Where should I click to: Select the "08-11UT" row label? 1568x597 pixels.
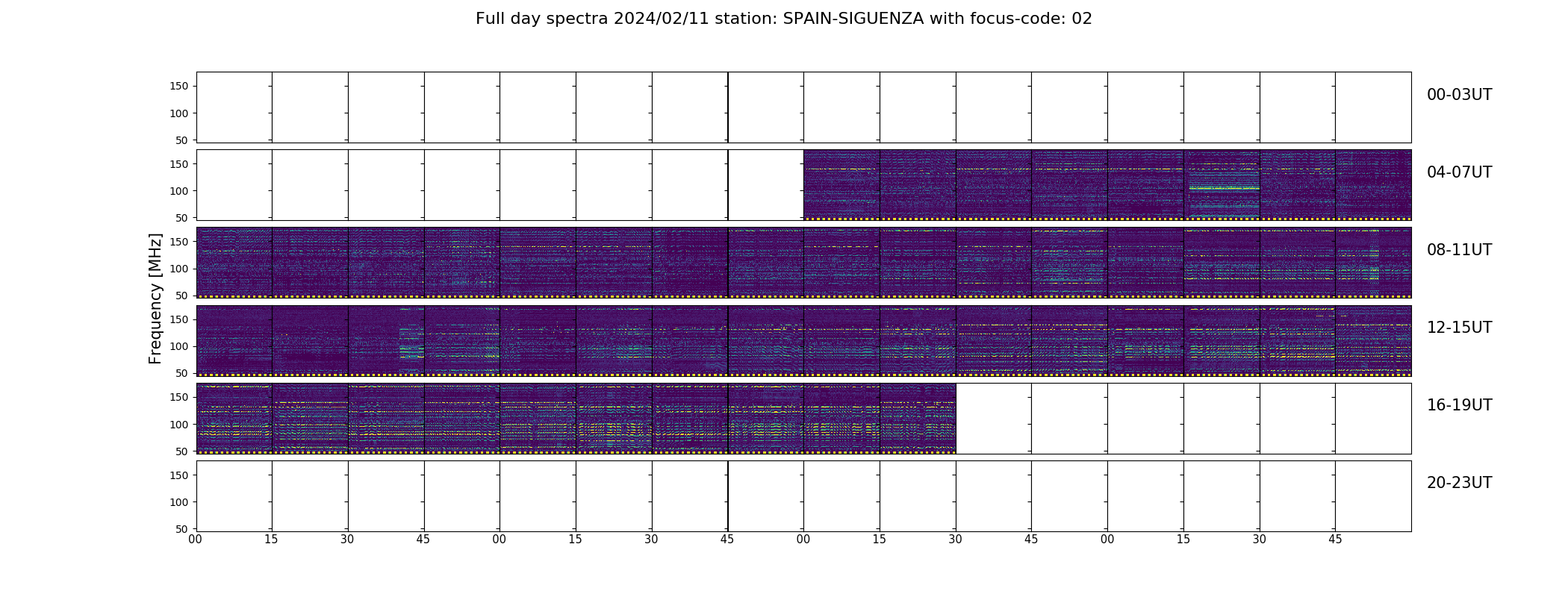tap(1459, 250)
